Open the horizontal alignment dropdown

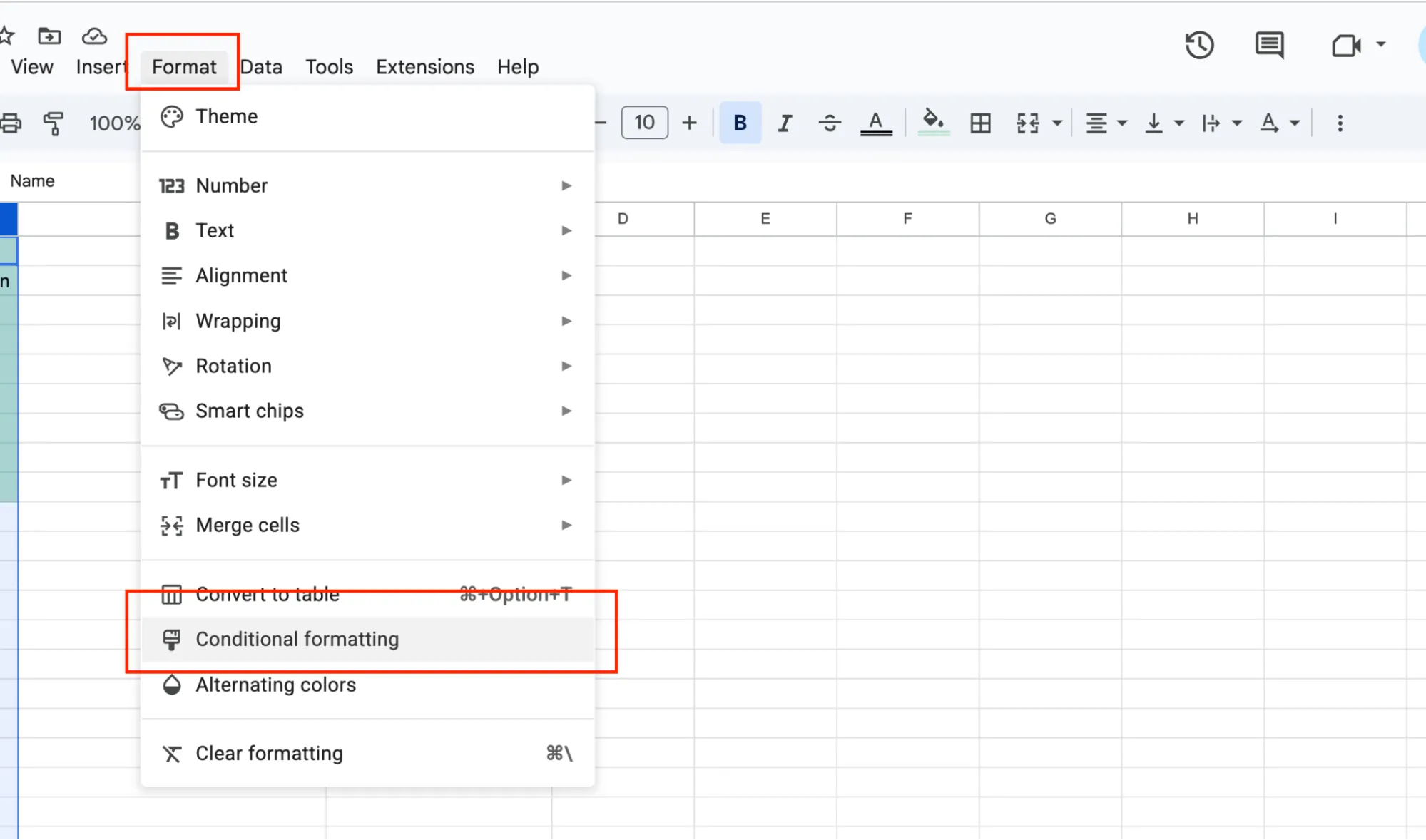[1104, 123]
